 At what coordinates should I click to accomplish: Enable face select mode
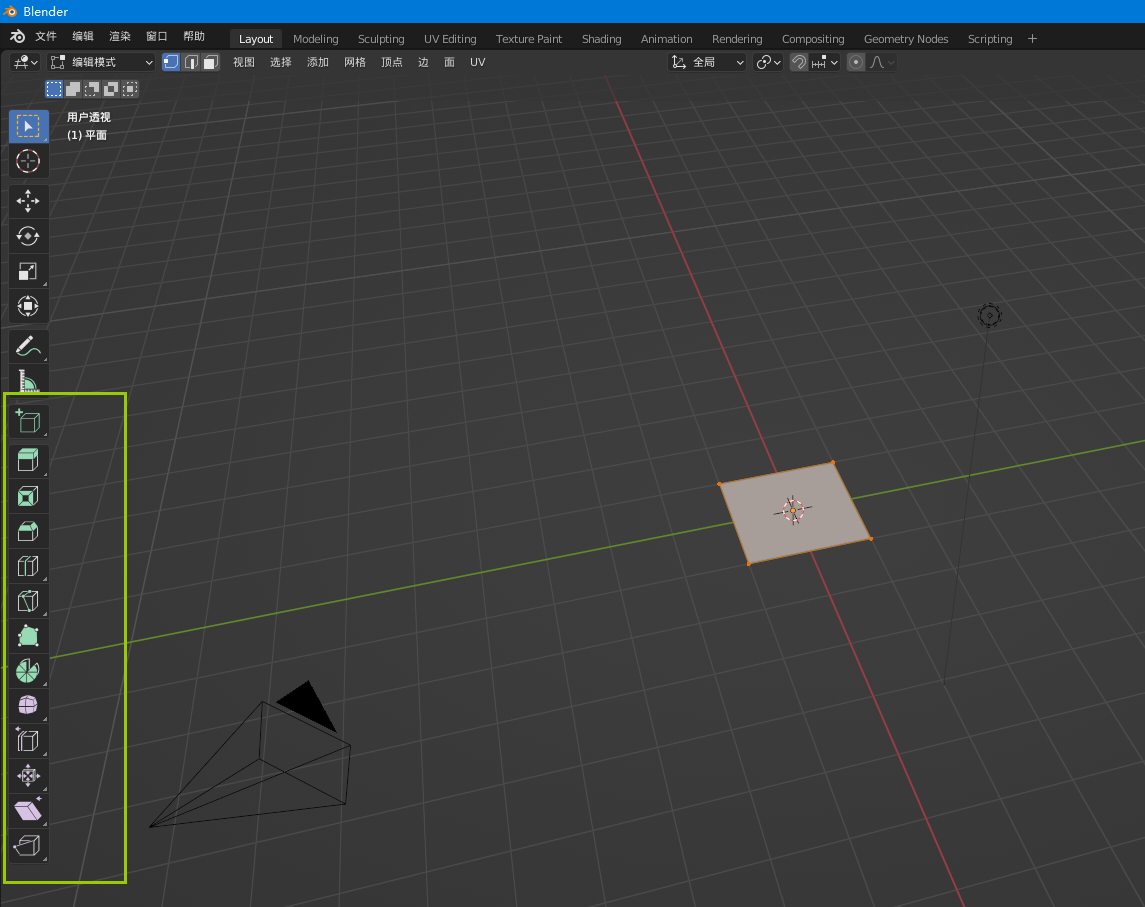[x=211, y=62]
